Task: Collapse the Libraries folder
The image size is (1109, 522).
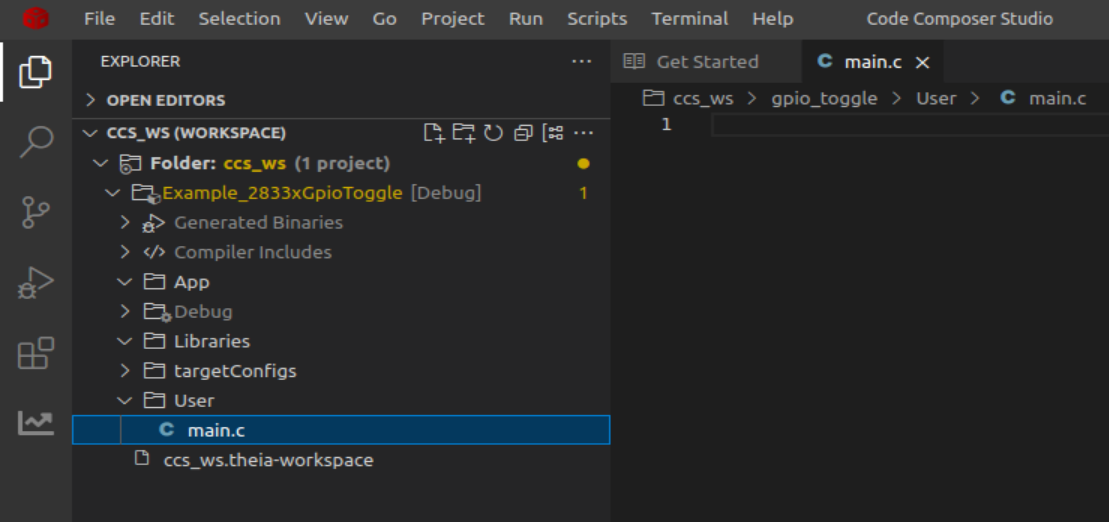Action: [125, 342]
